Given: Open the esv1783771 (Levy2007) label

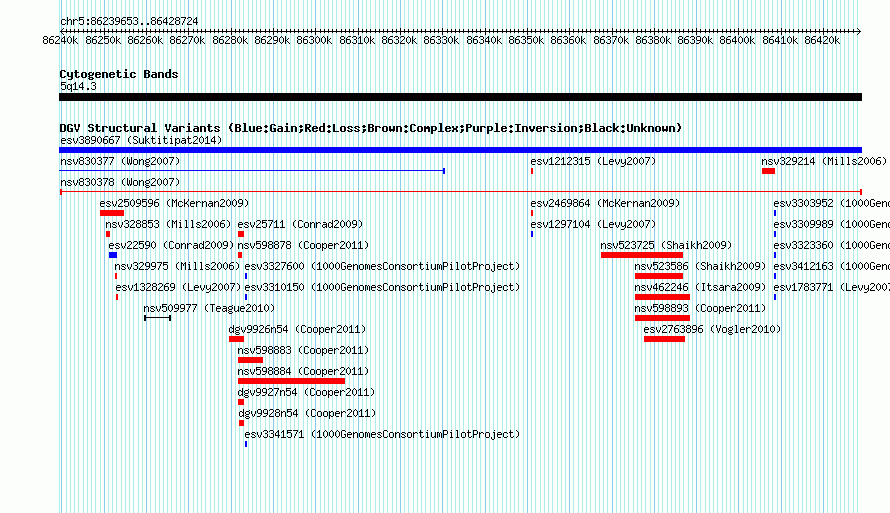Looking at the screenshot, I should pos(832,287).
